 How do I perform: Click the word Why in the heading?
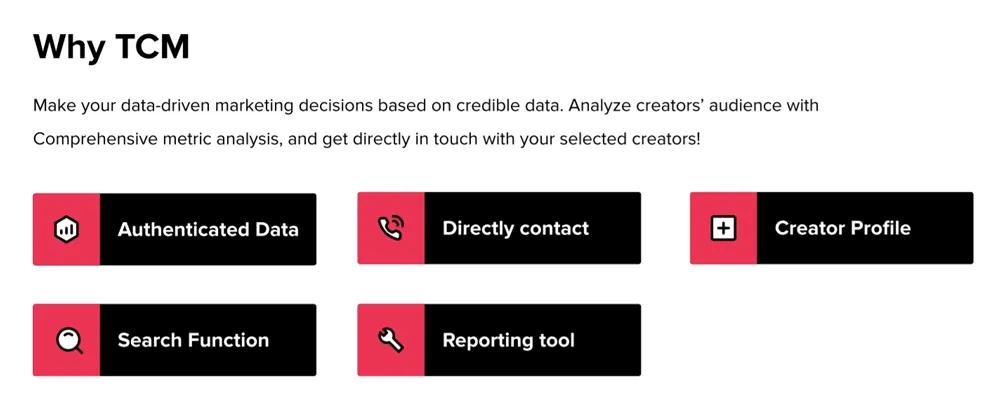pyautogui.click(x=69, y=47)
